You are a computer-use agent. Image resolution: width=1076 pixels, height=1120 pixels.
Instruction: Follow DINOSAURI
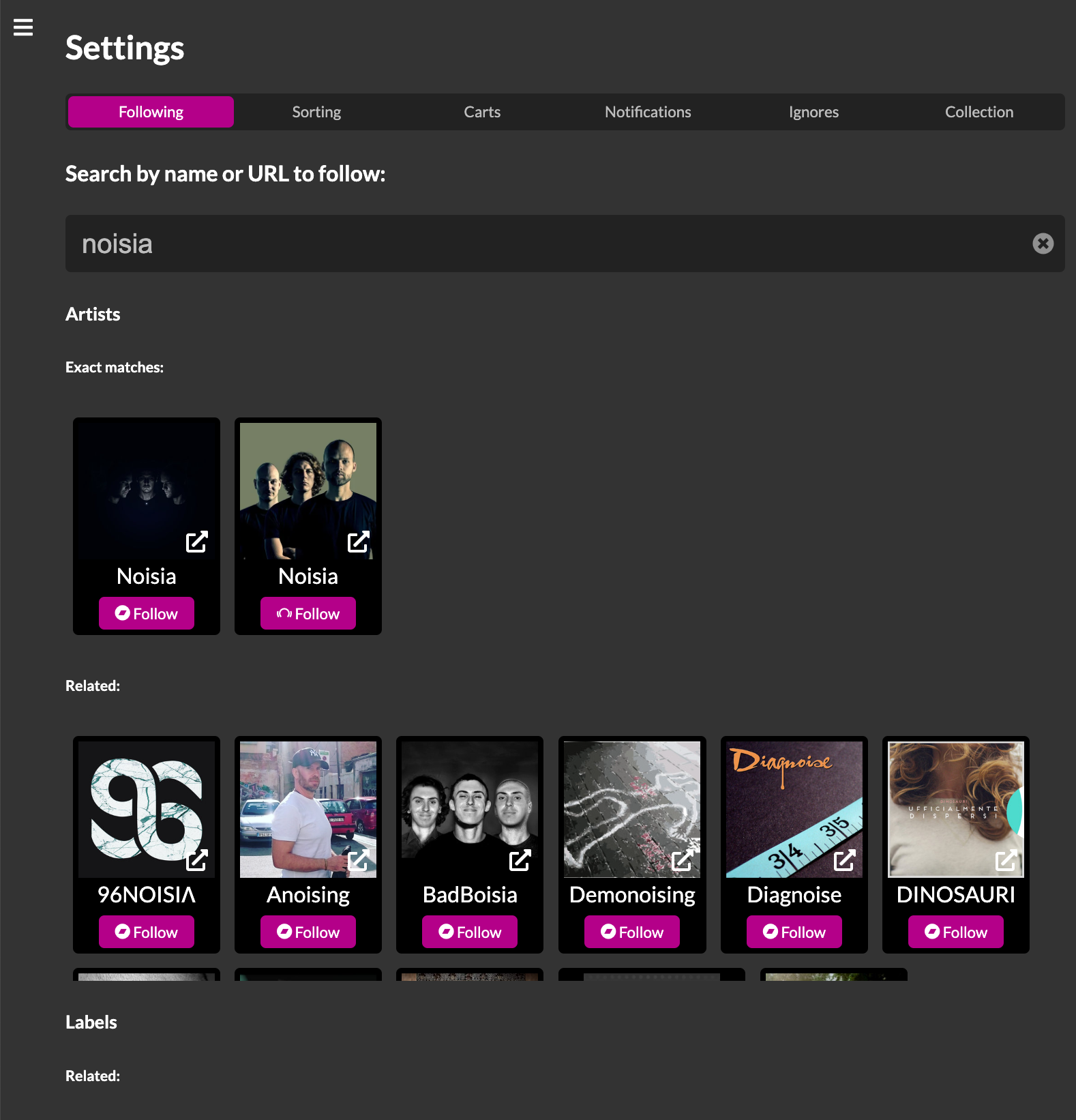click(x=956, y=932)
